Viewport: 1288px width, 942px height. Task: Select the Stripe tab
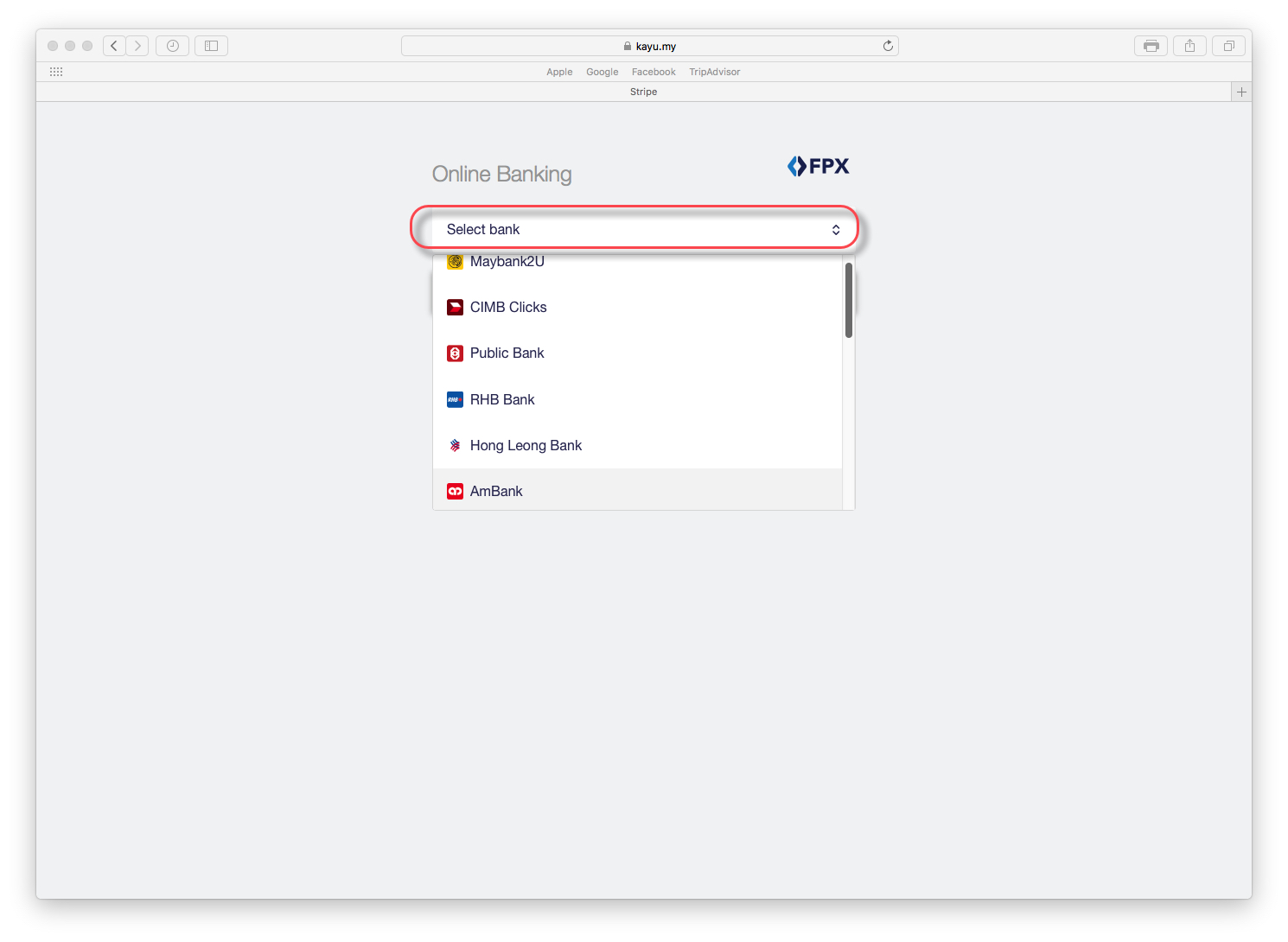pyautogui.click(x=643, y=92)
